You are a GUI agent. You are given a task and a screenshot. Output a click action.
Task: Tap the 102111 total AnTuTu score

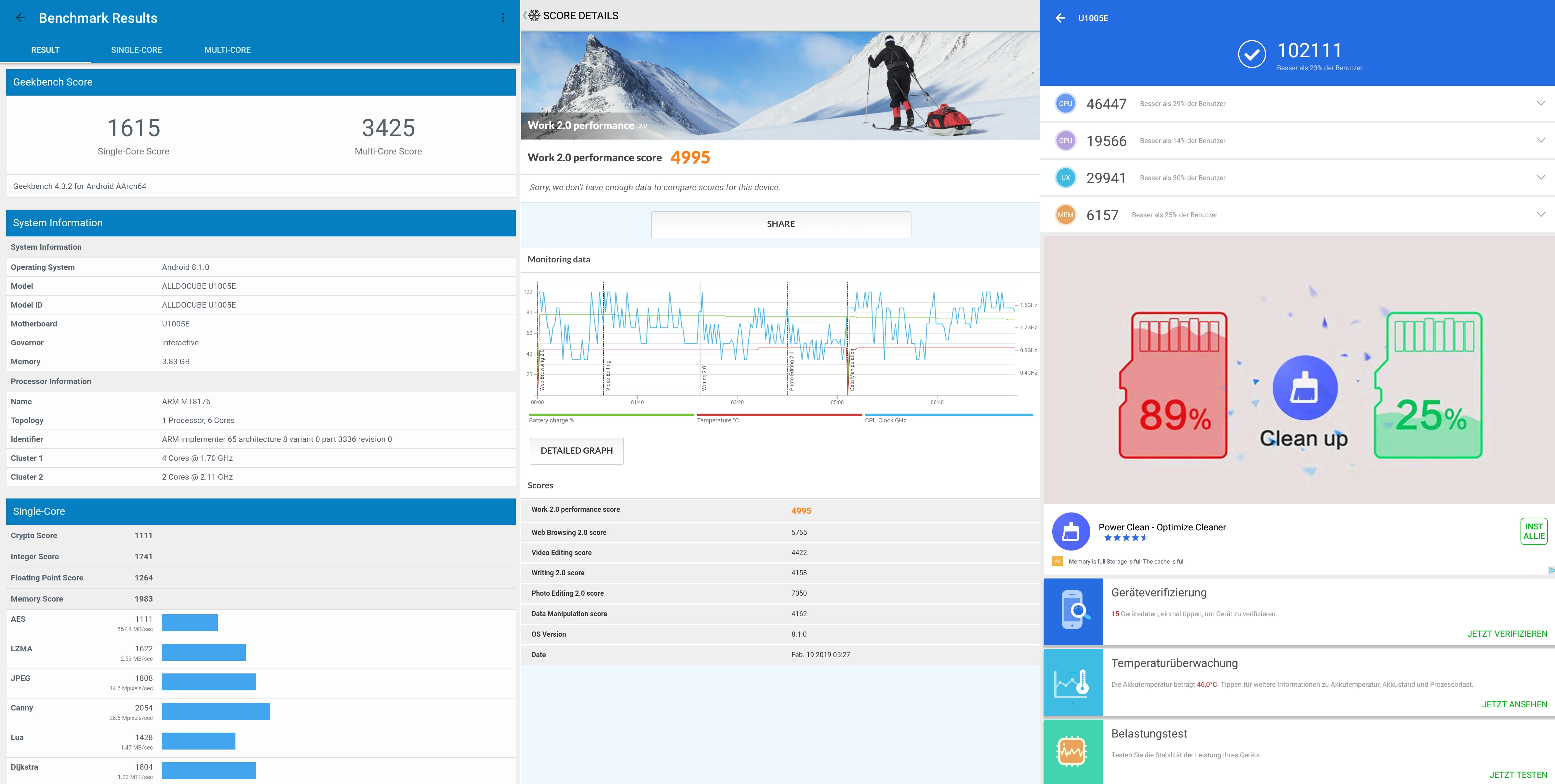pos(1309,51)
